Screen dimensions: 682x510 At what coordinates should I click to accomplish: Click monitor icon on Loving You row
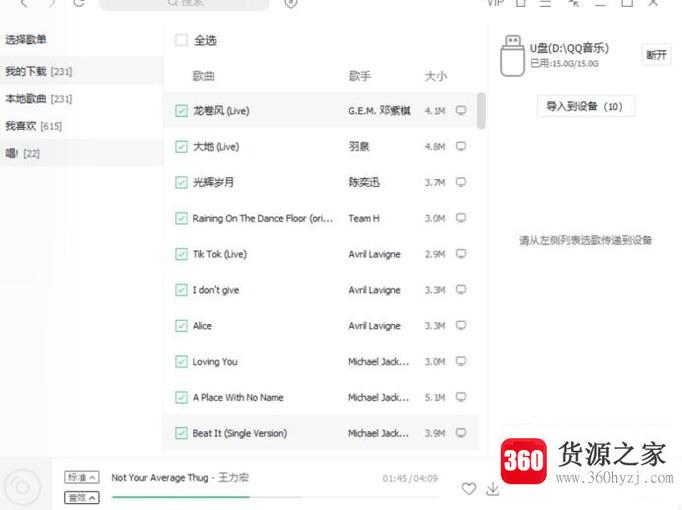point(461,361)
